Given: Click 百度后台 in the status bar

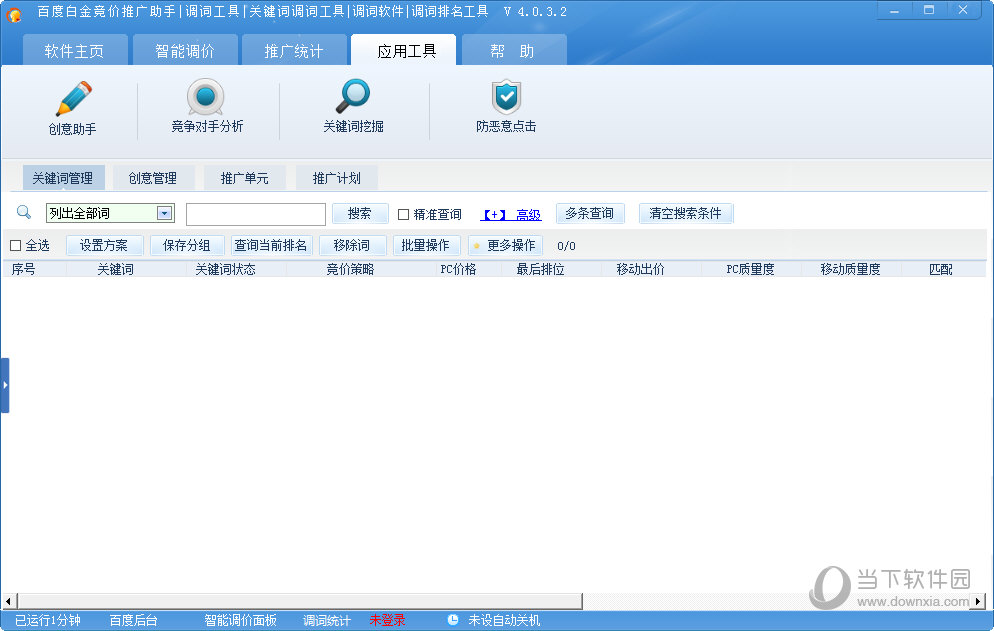Looking at the screenshot, I should (x=133, y=620).
